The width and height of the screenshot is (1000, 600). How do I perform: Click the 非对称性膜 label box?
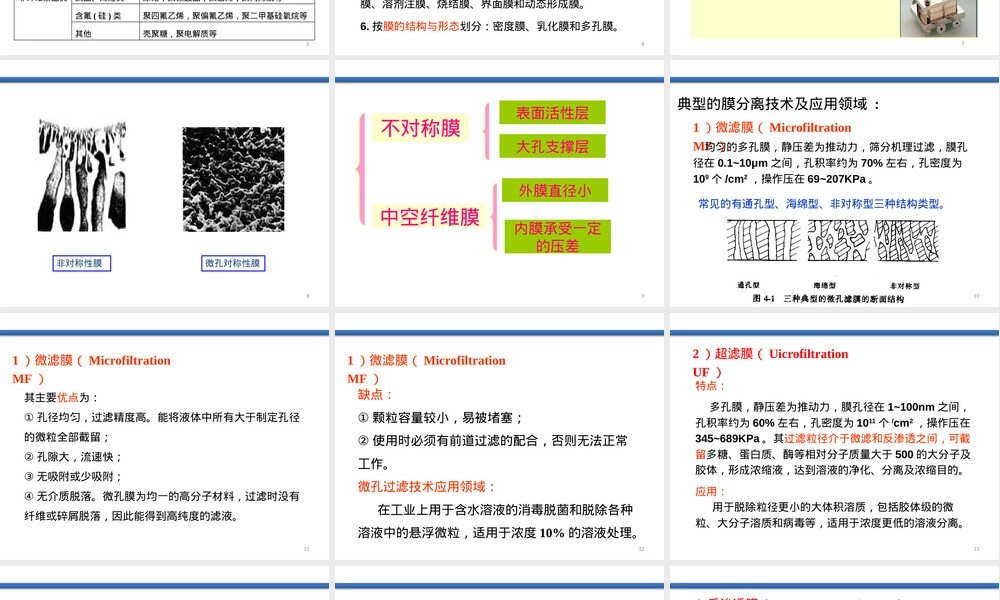[82, 263]
